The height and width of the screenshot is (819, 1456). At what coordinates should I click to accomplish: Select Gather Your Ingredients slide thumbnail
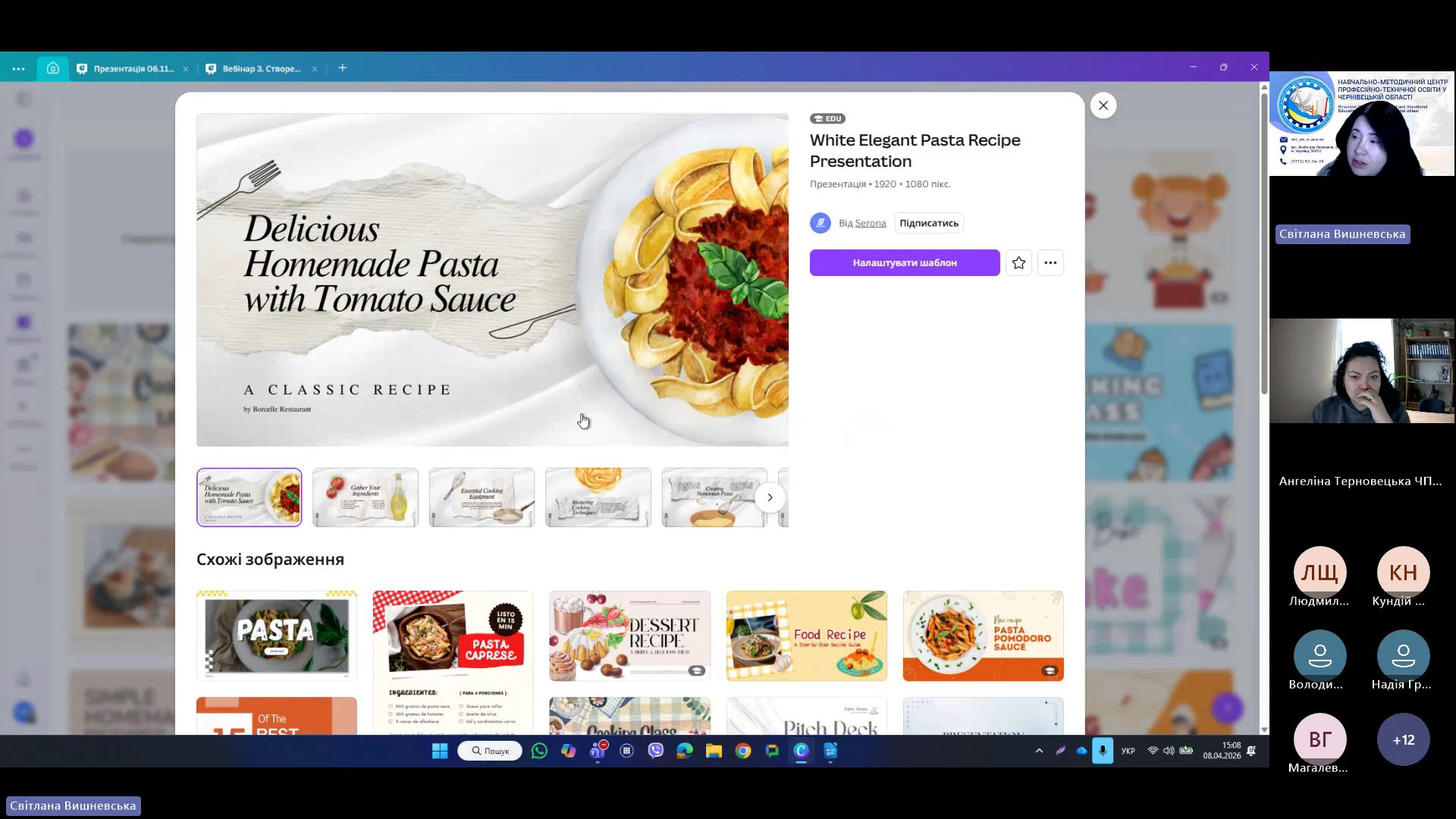365,497
